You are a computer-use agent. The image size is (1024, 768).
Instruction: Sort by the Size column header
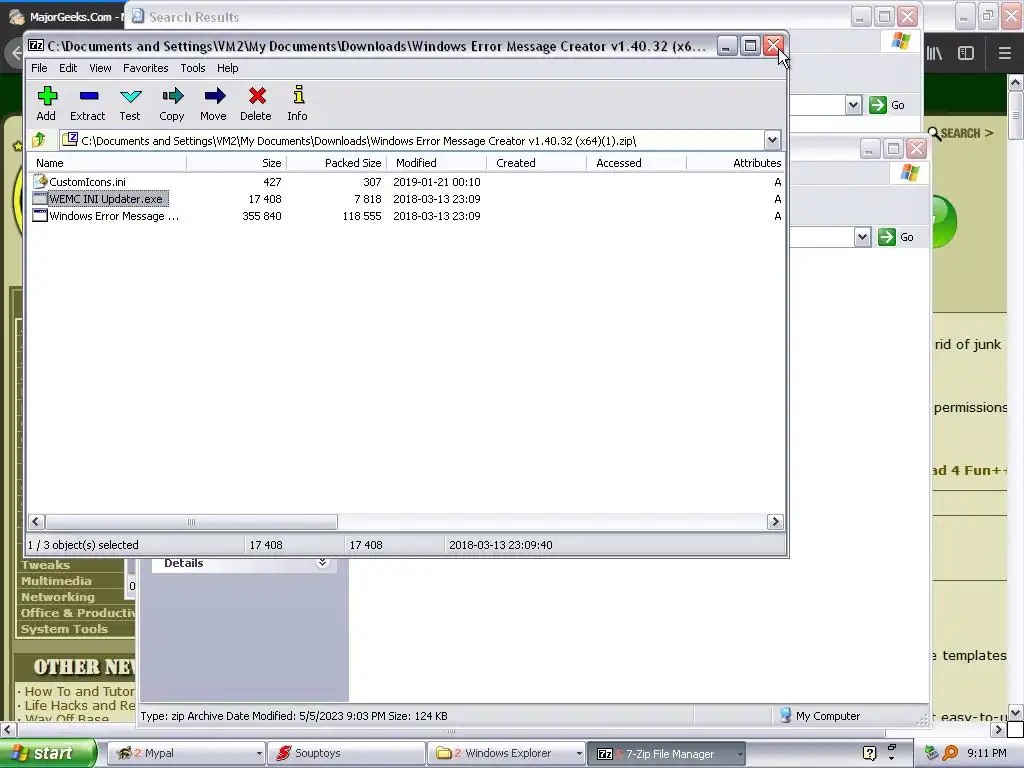click(236, 163)
